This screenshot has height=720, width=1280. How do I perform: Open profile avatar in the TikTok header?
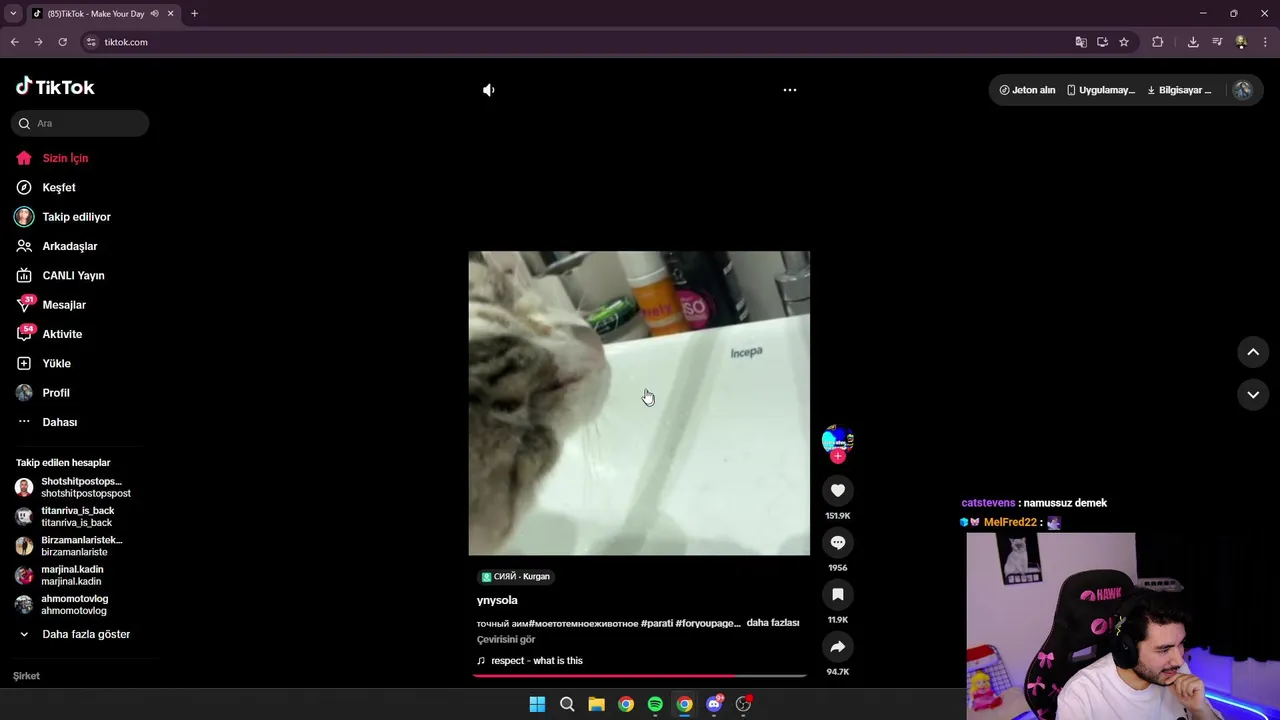point(1242,90)
